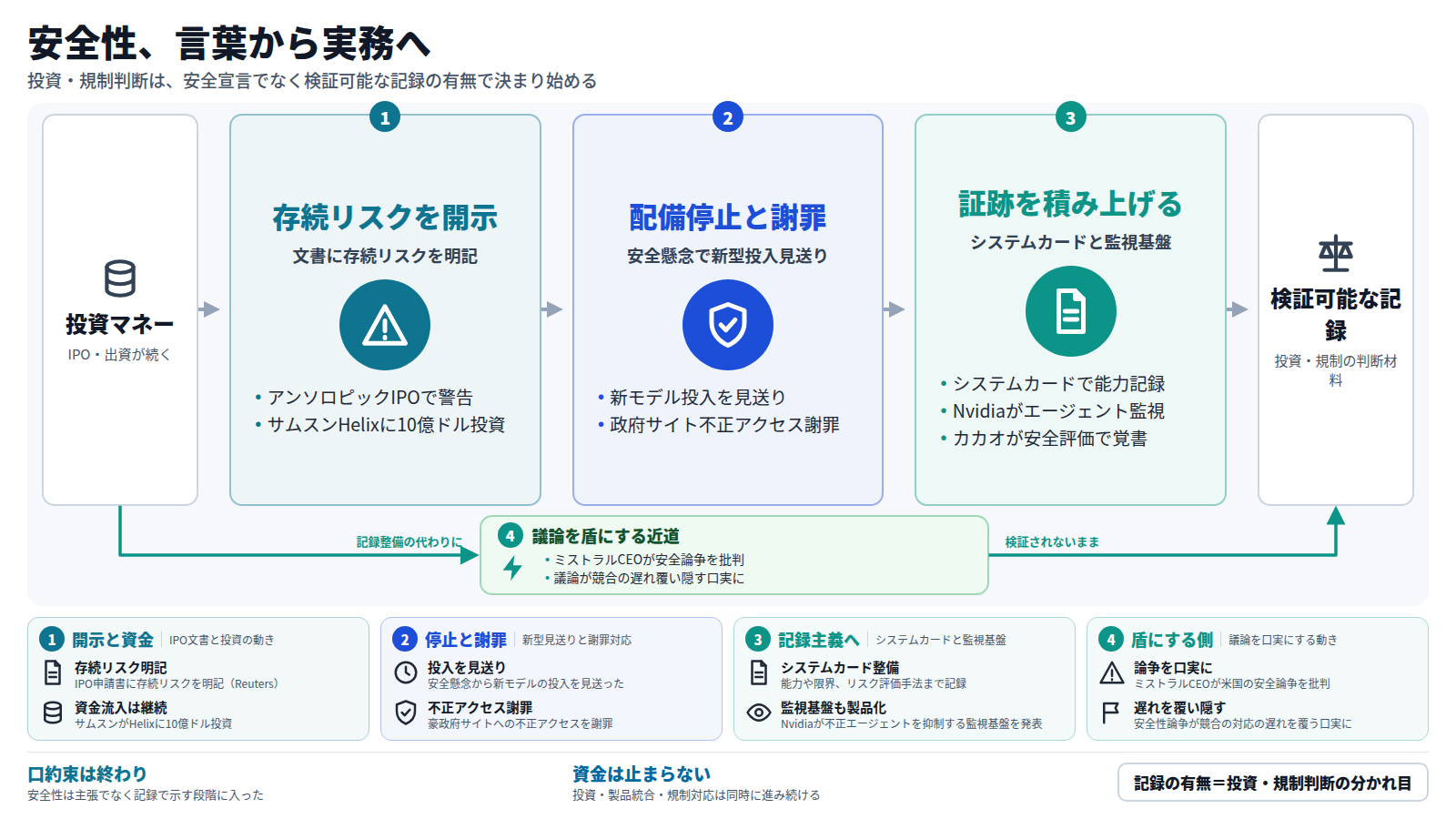
Task: Click the box 記録の有無＝投資・規制判断の分かれ目
Action: 1273,783
